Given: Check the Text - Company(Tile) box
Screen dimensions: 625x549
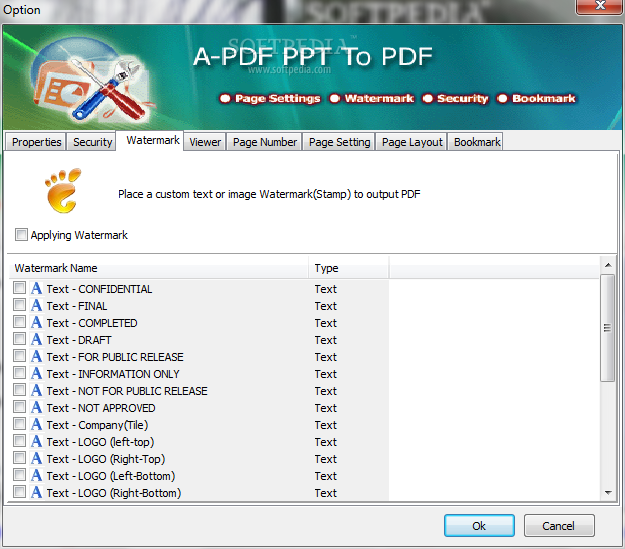Looking at the screenshot, I should click(20, 424).
